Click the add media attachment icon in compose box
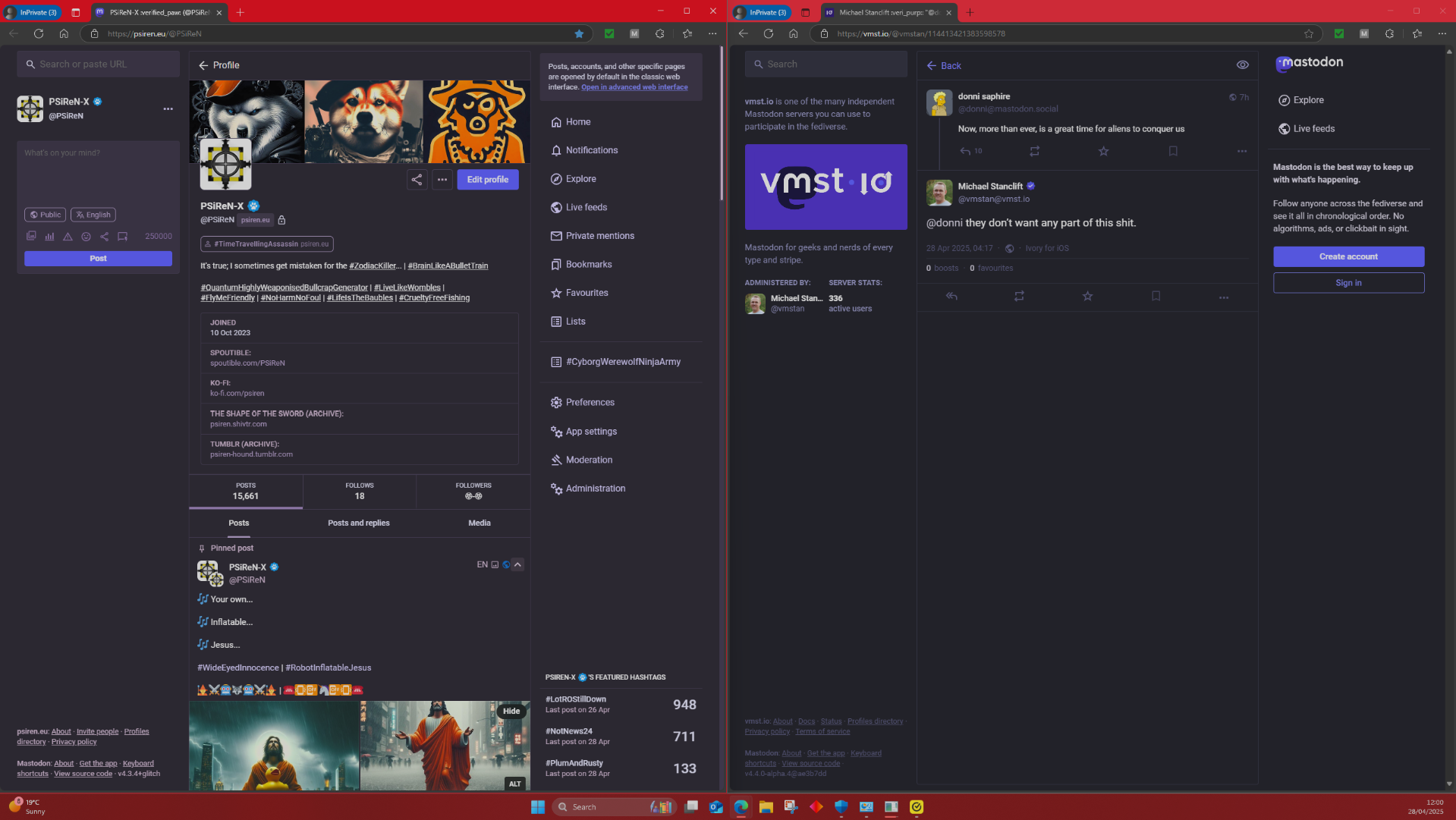 (x=31, y=237)
